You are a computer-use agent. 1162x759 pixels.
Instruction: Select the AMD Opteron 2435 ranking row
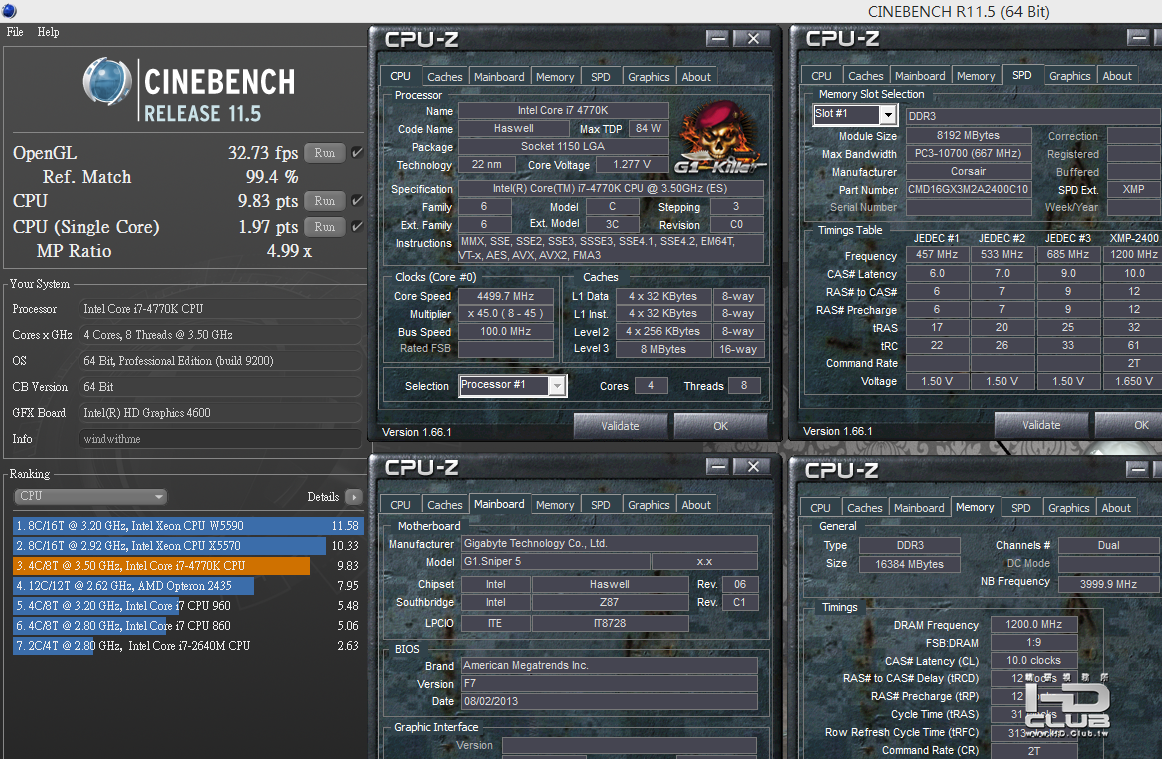point(186,586)
